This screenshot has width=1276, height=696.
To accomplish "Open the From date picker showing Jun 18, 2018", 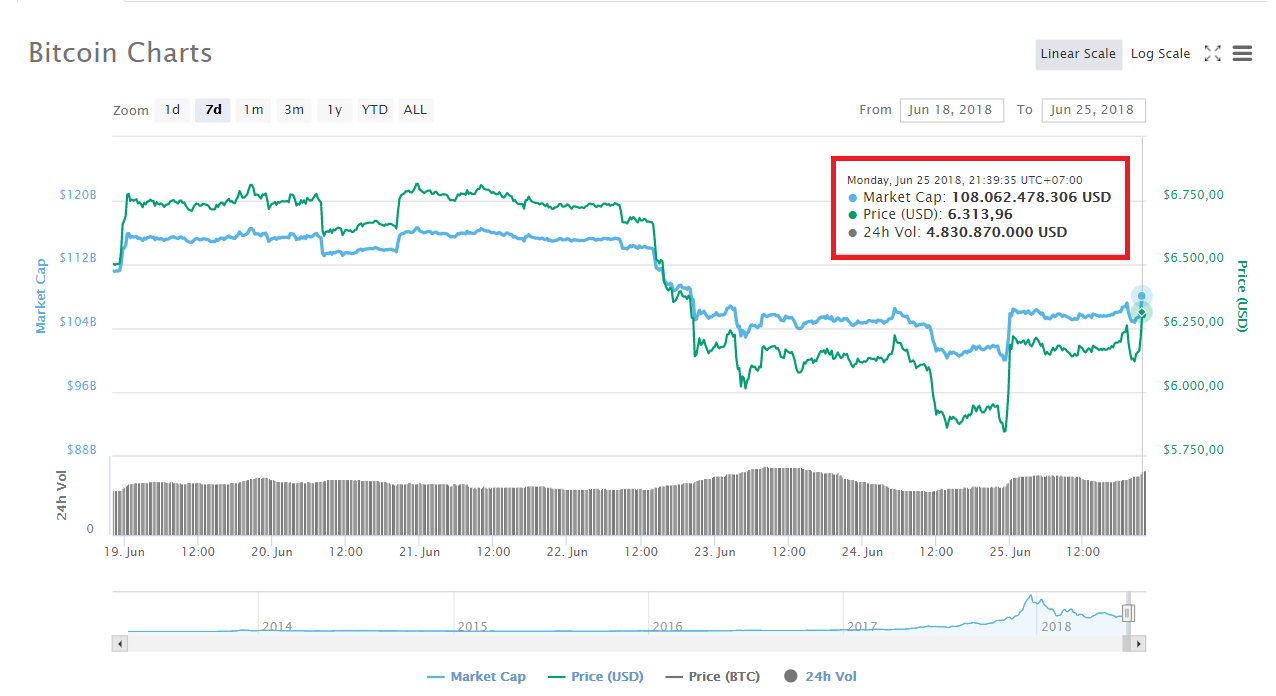I will (x=951, y=110).
